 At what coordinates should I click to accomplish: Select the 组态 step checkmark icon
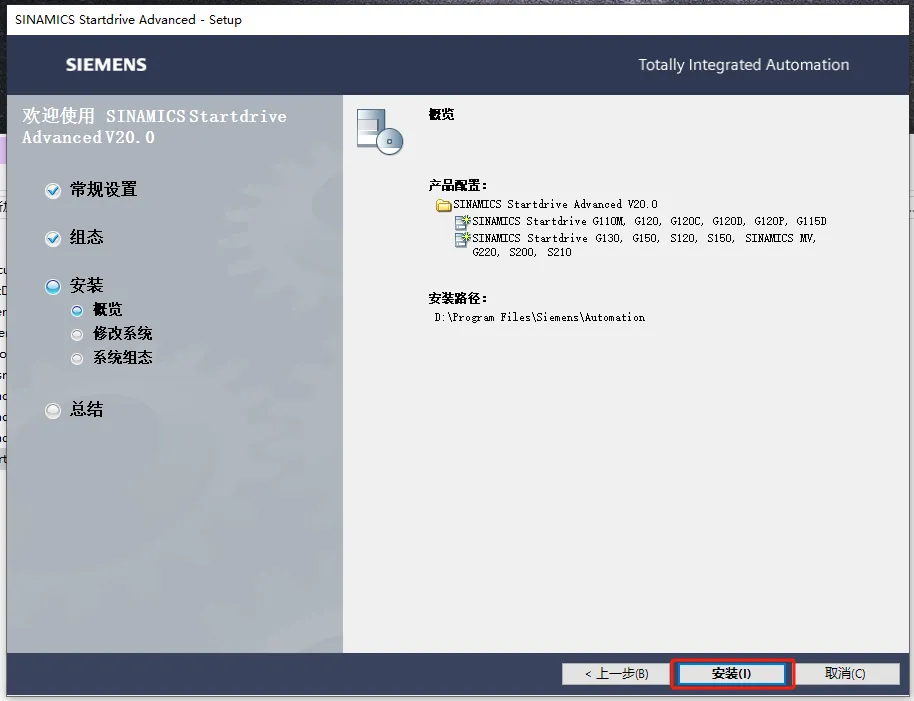[53, 238]
